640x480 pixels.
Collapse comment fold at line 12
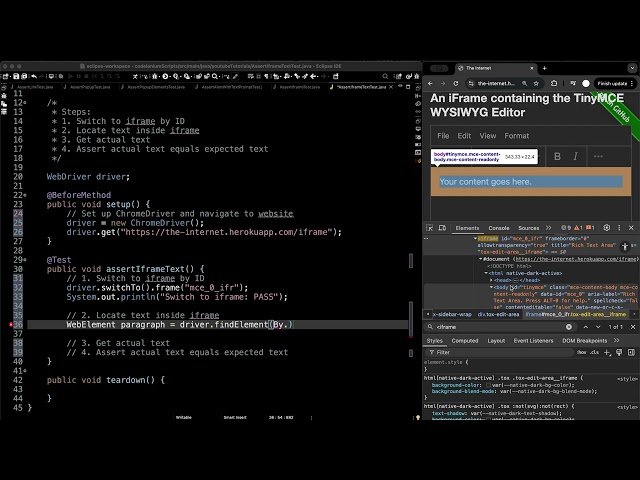pos(25,103)
